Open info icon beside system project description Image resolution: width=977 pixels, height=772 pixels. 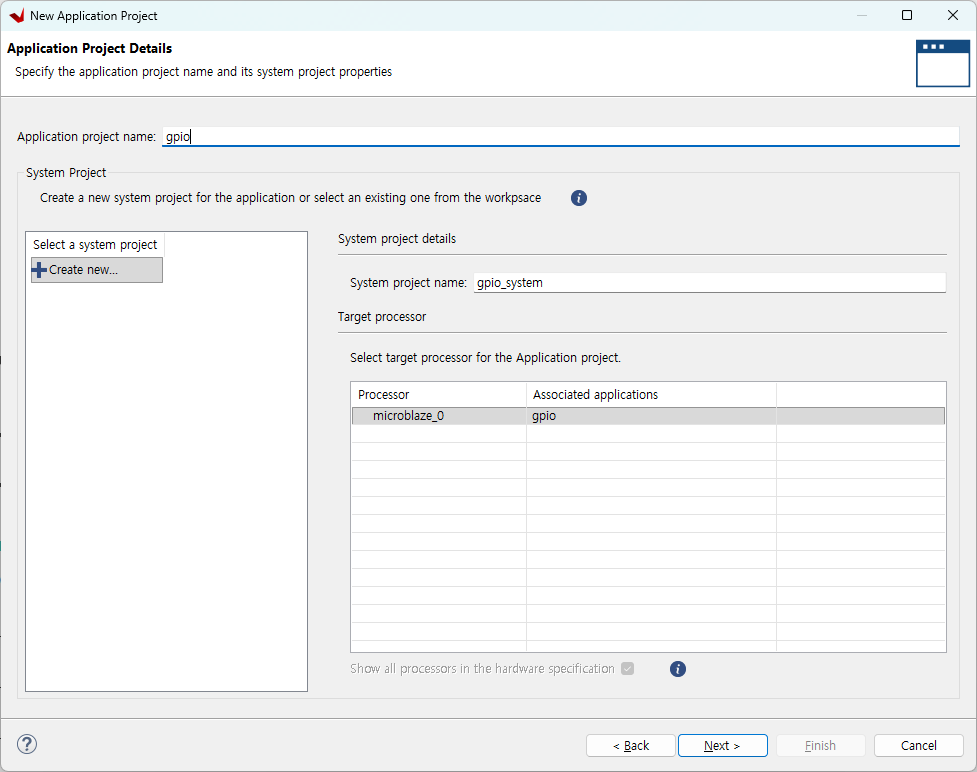click(579, 198)
